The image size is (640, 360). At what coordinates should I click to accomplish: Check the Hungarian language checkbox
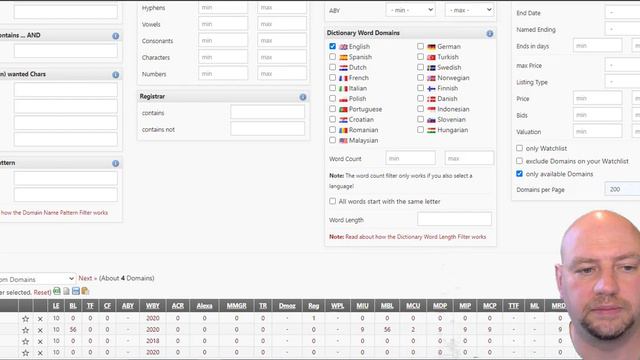click(x=420, y=129)
